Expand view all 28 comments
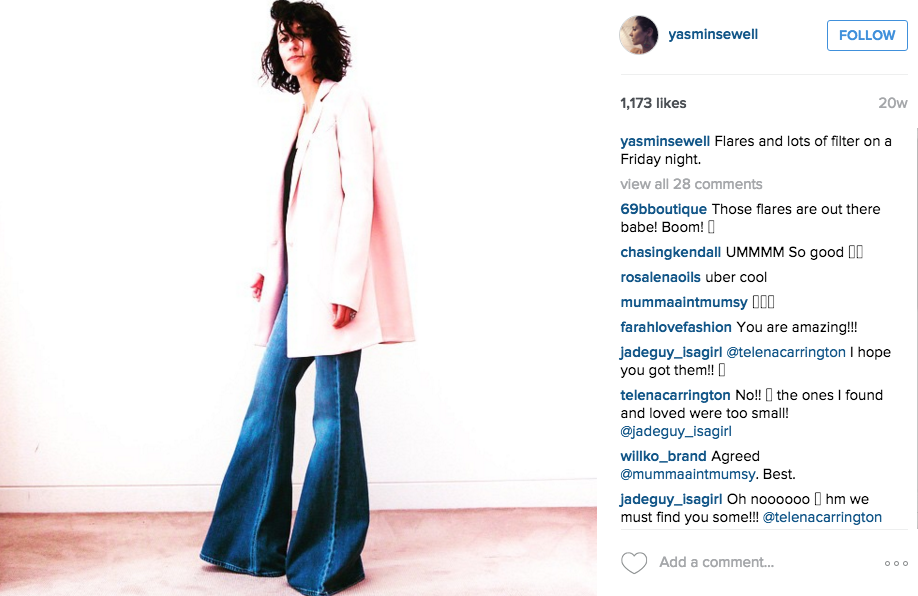Screen dimensions: 918x596 (x=691, y=184)
